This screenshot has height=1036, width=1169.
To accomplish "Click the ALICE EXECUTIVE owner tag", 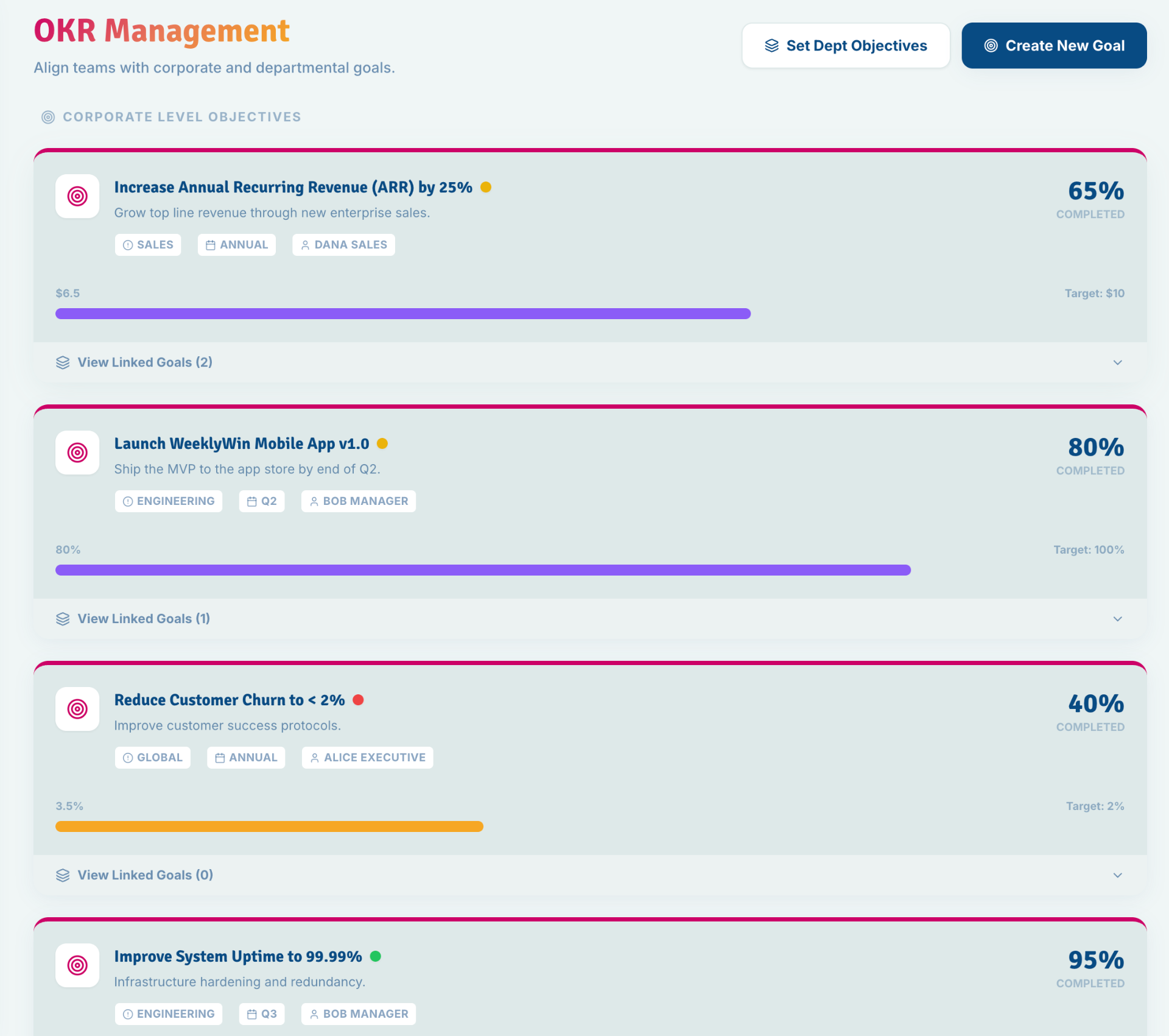I will pyautogui.click(x=368, y=758).
